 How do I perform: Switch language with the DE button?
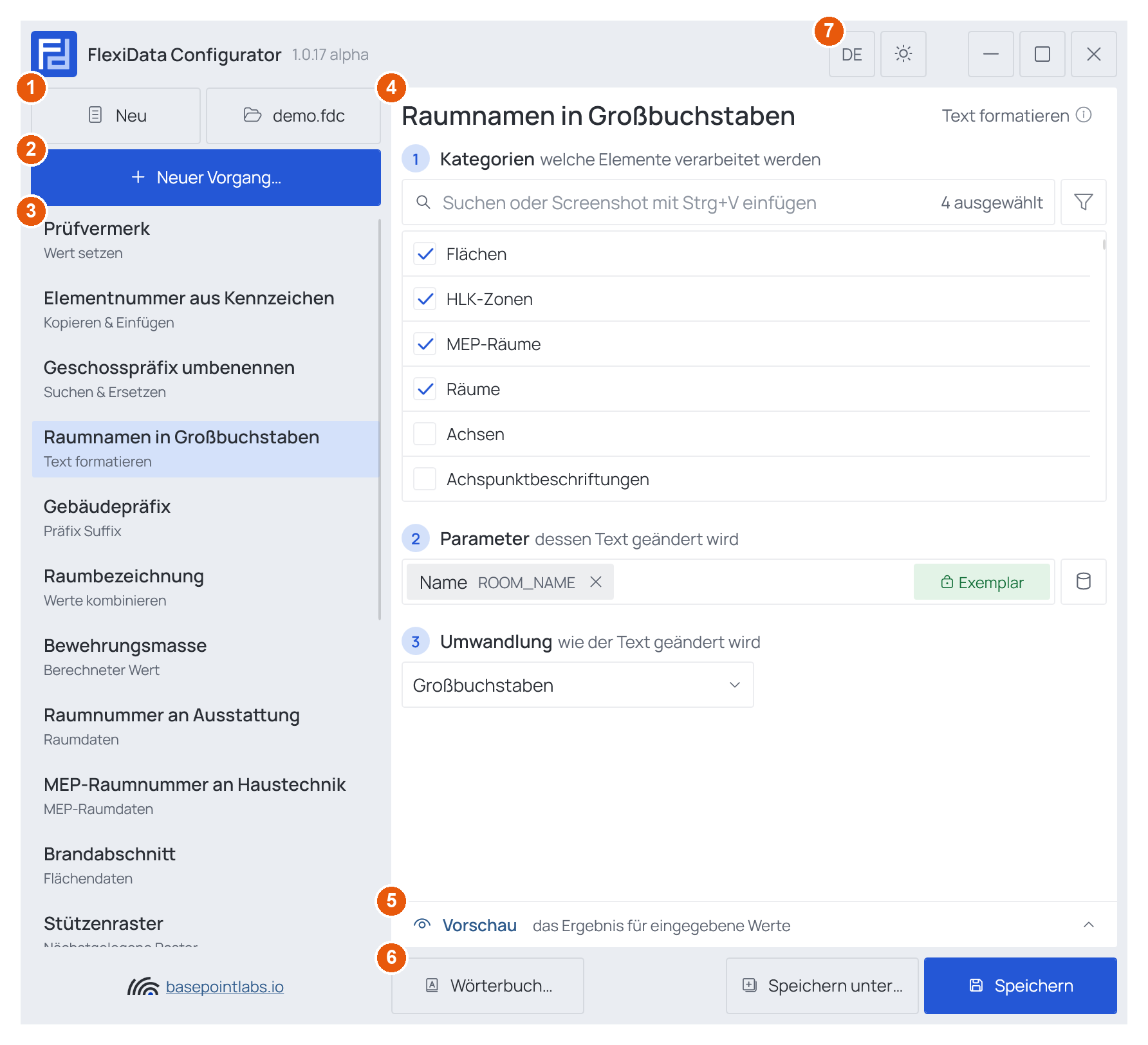(851, 54)
